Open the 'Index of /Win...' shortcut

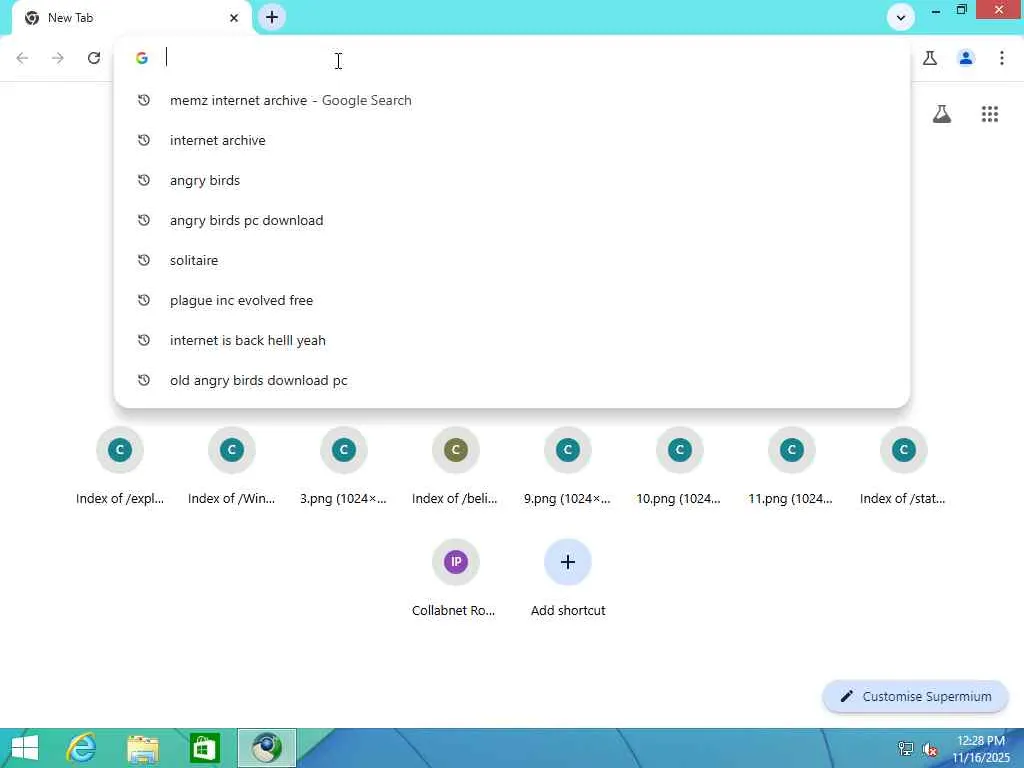click(231, 467)
